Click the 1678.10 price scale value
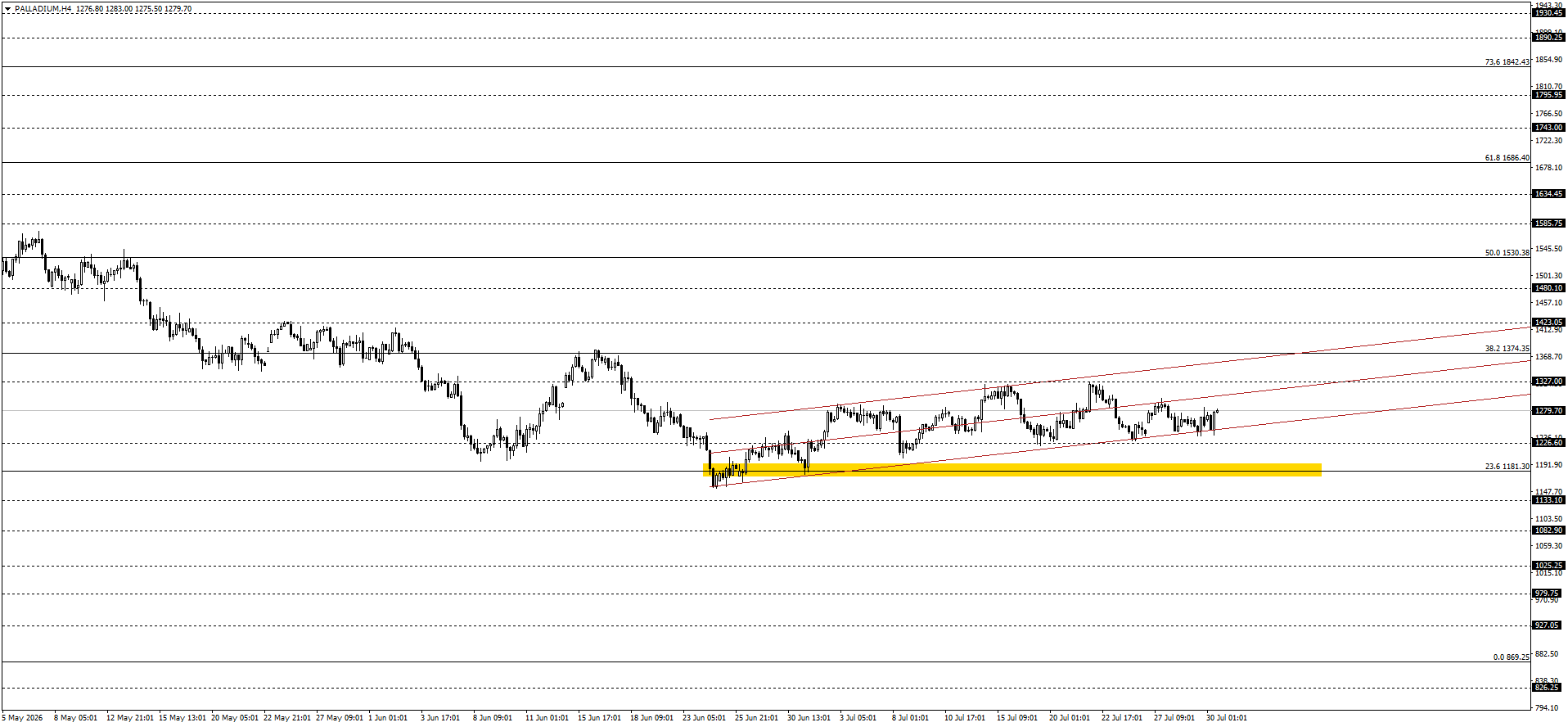The height and width of the screenshot is (727, 1568). (1548, 168)
